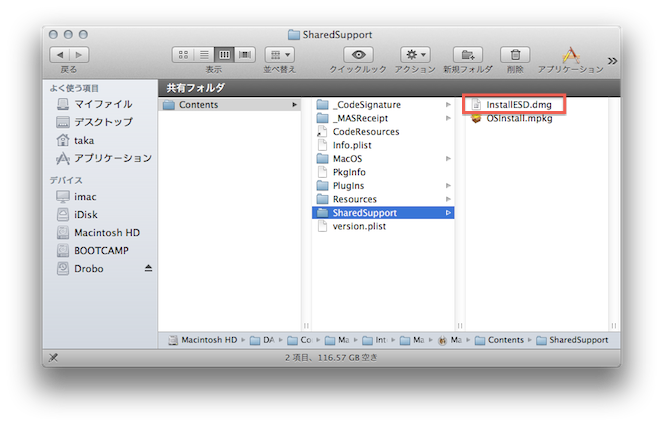Switch to list view
This screenshot has height=426, width=663.
[x=204, y=55]
